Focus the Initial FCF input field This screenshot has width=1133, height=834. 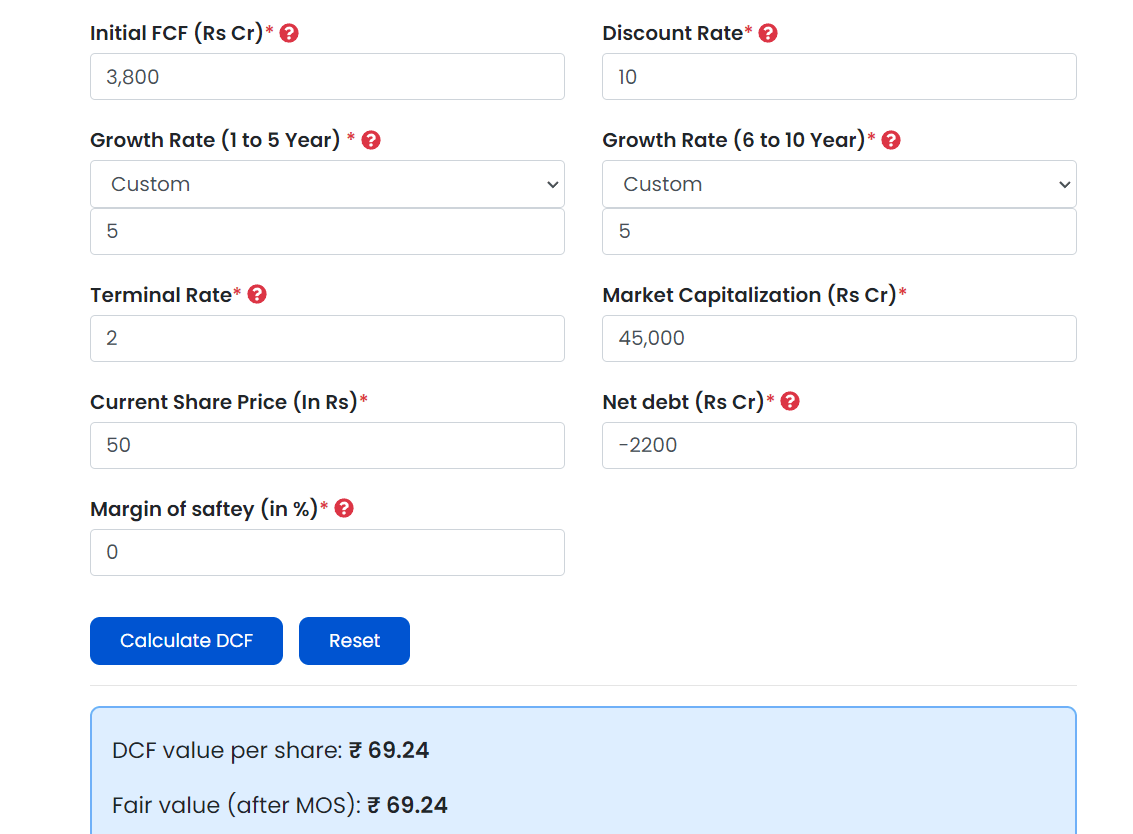click(x=327, y=77)
